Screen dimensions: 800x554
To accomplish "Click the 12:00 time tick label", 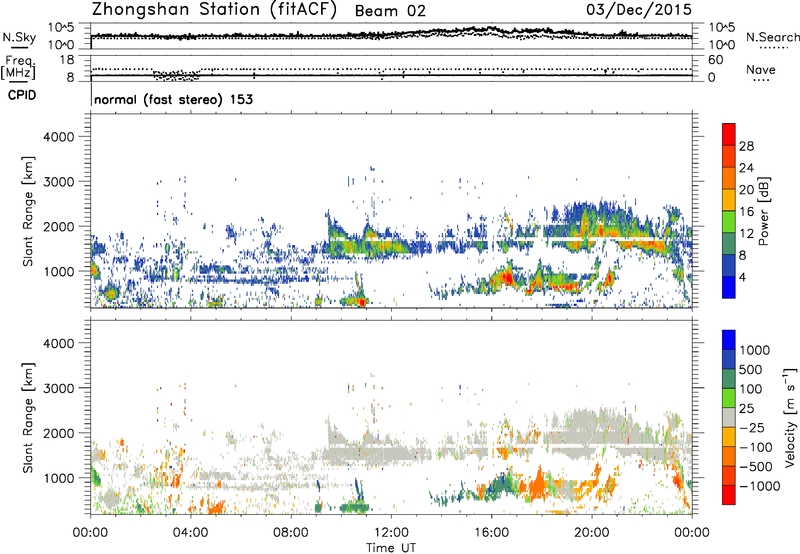I will click(x=391, y=533).
